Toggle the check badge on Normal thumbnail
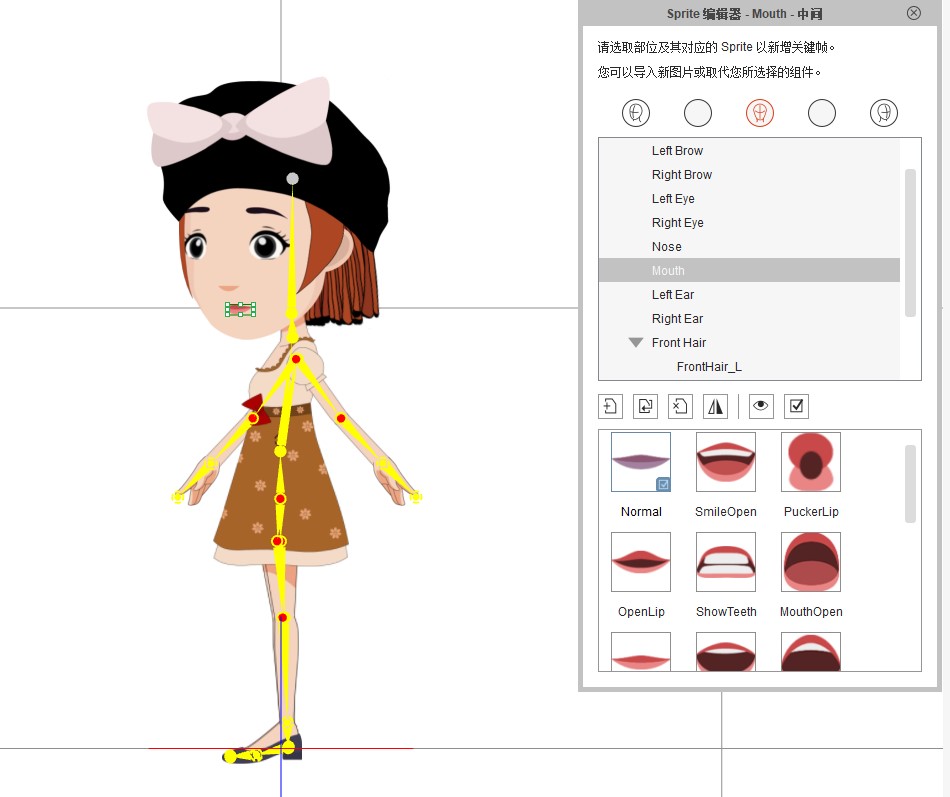 663,484
